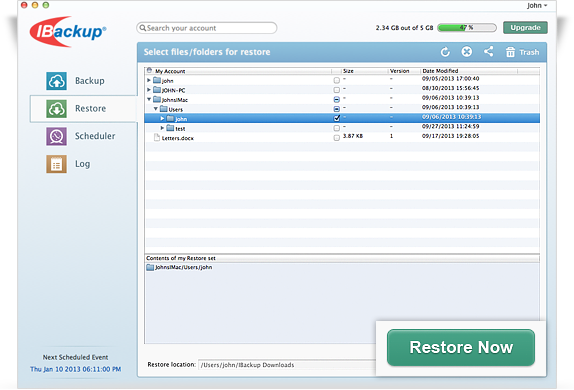Expand the top-level john folder
Viewport: 574px width, 390px height.
click(x=149, y=80)
